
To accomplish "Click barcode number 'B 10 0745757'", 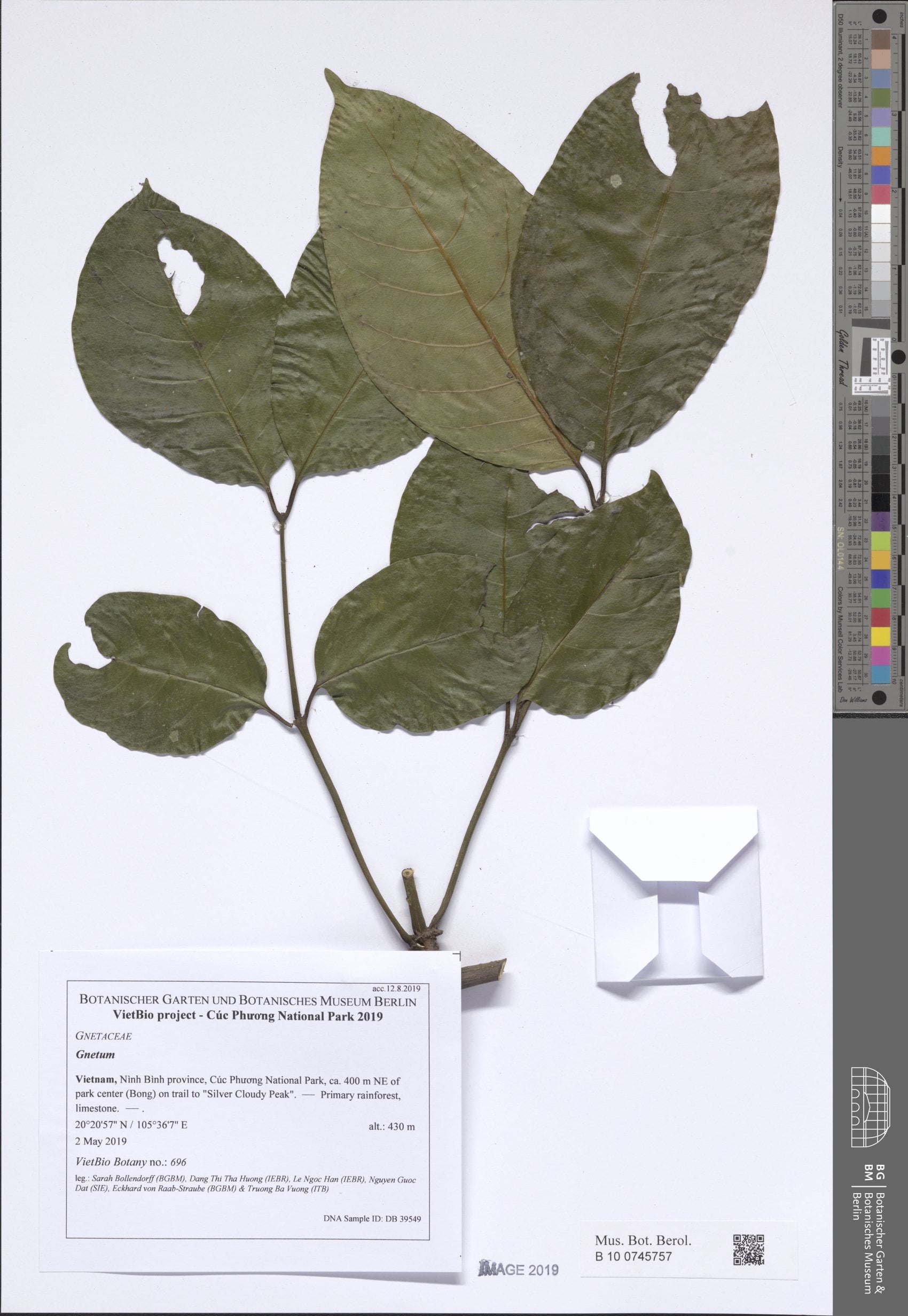I will (x=633, y=1257).
